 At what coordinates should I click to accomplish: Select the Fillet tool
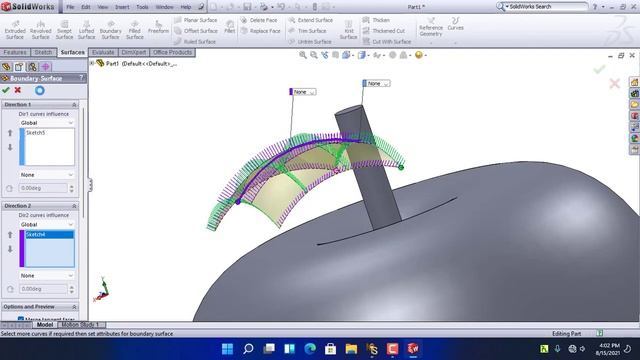click(230, 27)
